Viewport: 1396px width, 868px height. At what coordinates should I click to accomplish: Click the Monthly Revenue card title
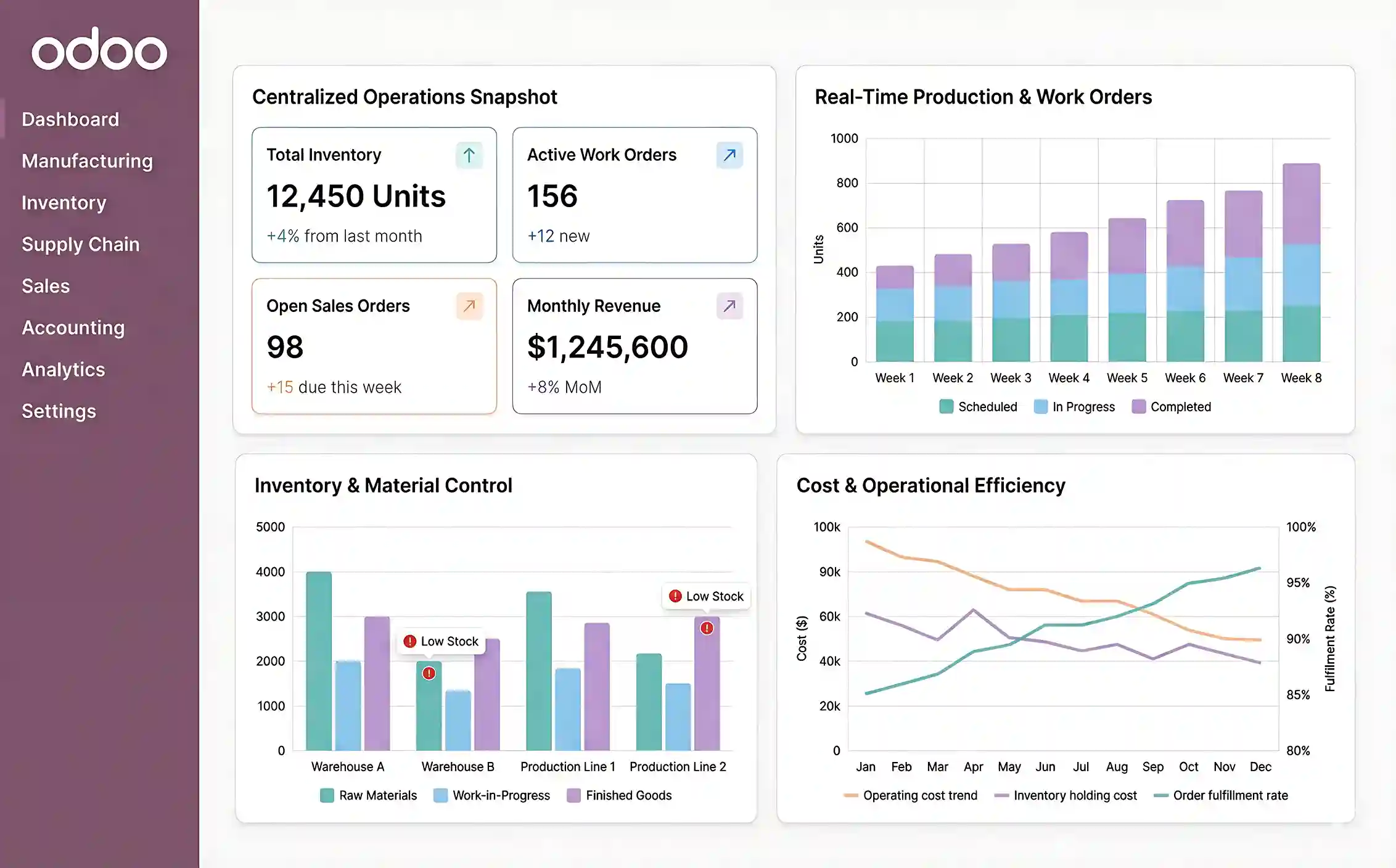point(594,306)
